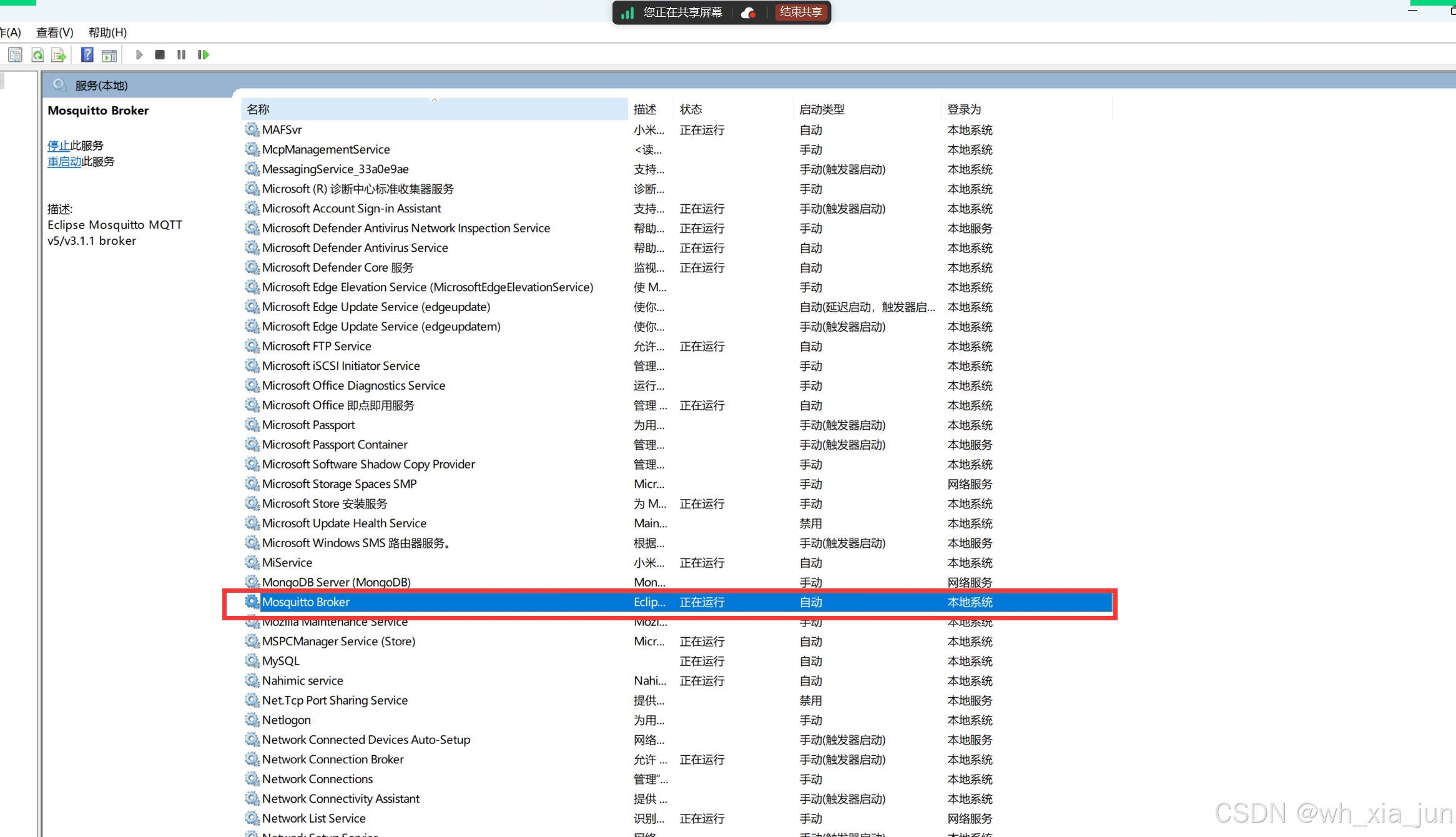The width and height of the screenshot is (1456, 837).
Task: Click the Properties toolbar icon
Action: tap(15, 55)
